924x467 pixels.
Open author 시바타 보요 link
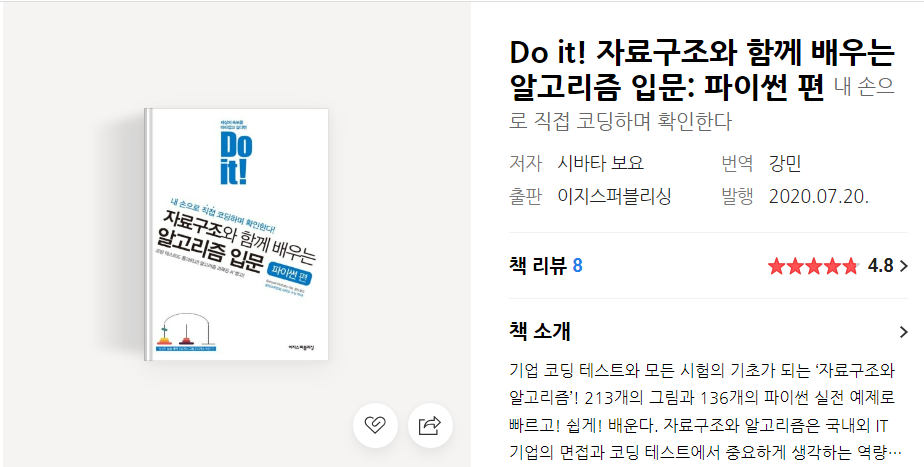600,163
